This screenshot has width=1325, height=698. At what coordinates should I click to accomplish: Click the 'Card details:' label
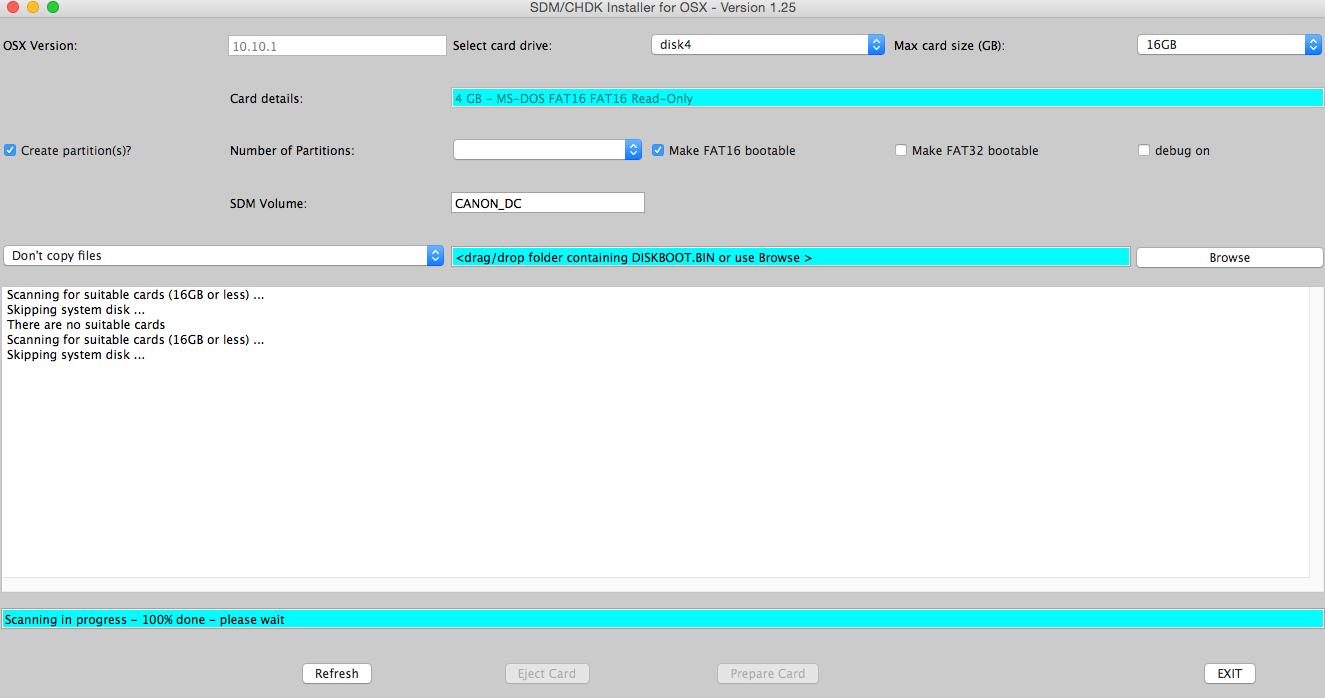click(266, 99)
